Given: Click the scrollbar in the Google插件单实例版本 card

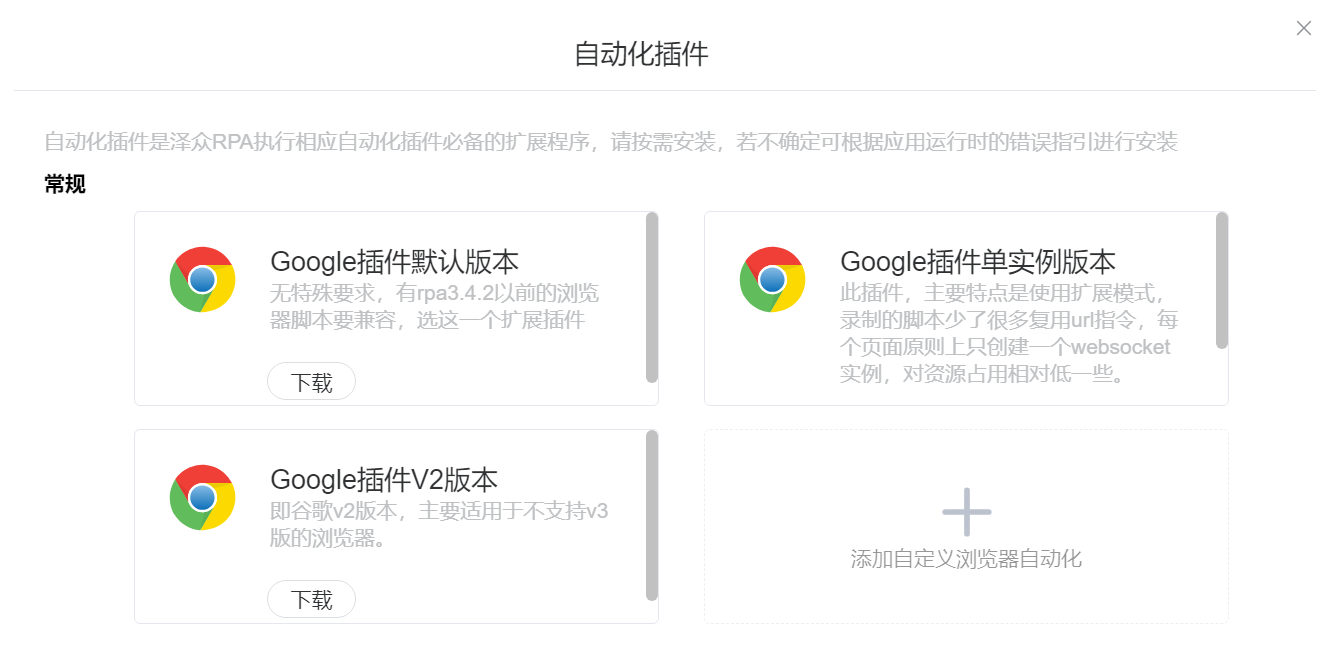Looking at the screenshot, I should click(x=1221, y=280).
